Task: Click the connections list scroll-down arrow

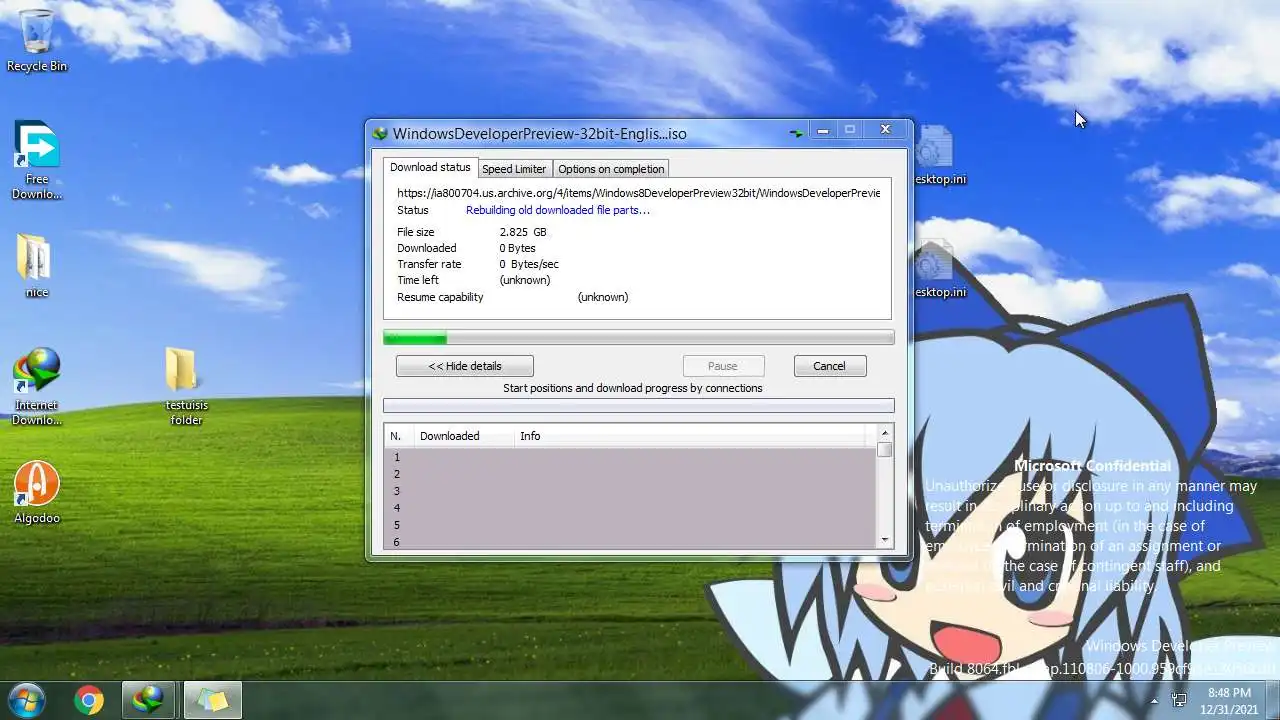Action: click(x=884, y=540)
